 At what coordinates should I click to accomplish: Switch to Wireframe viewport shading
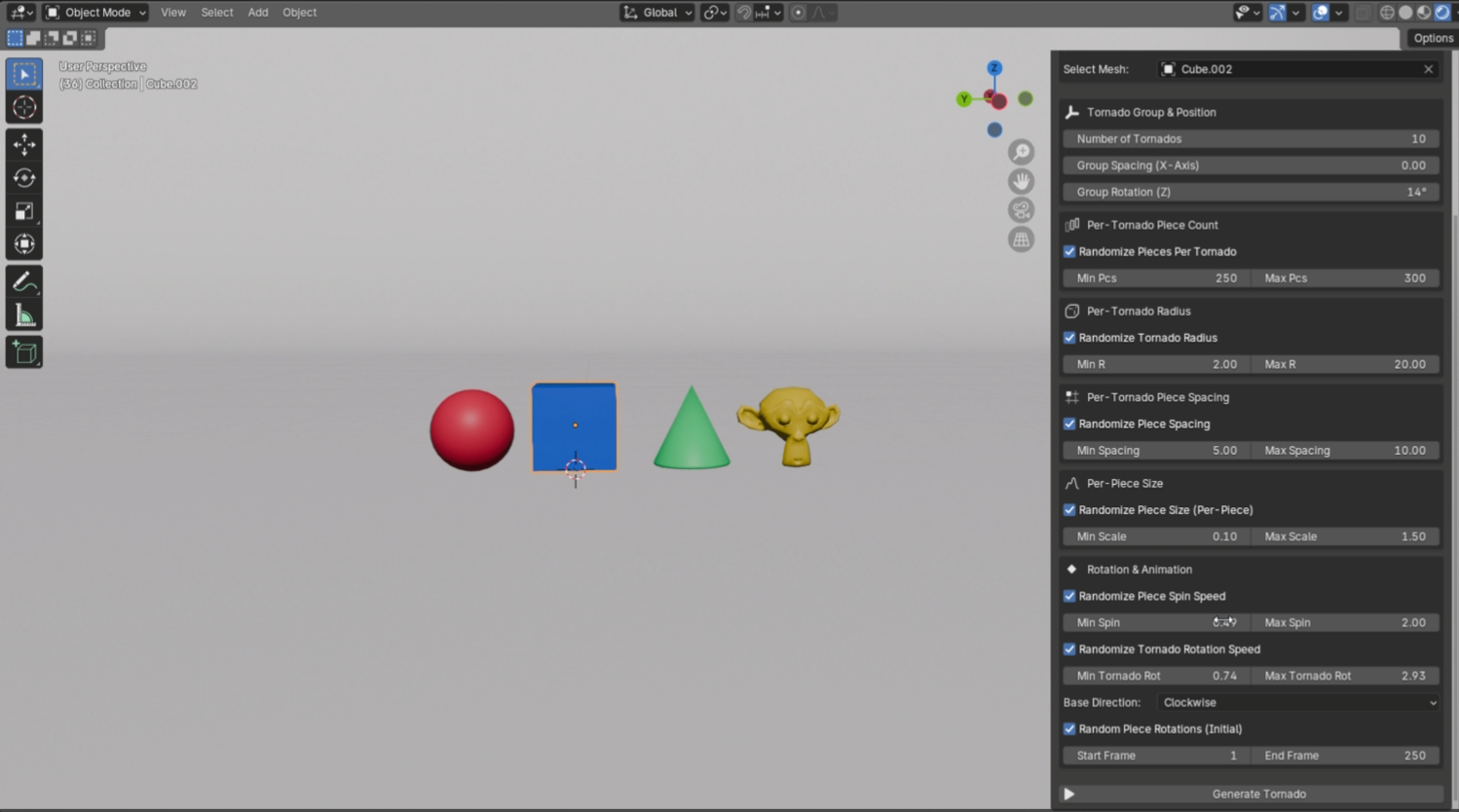coord(1387,13)
